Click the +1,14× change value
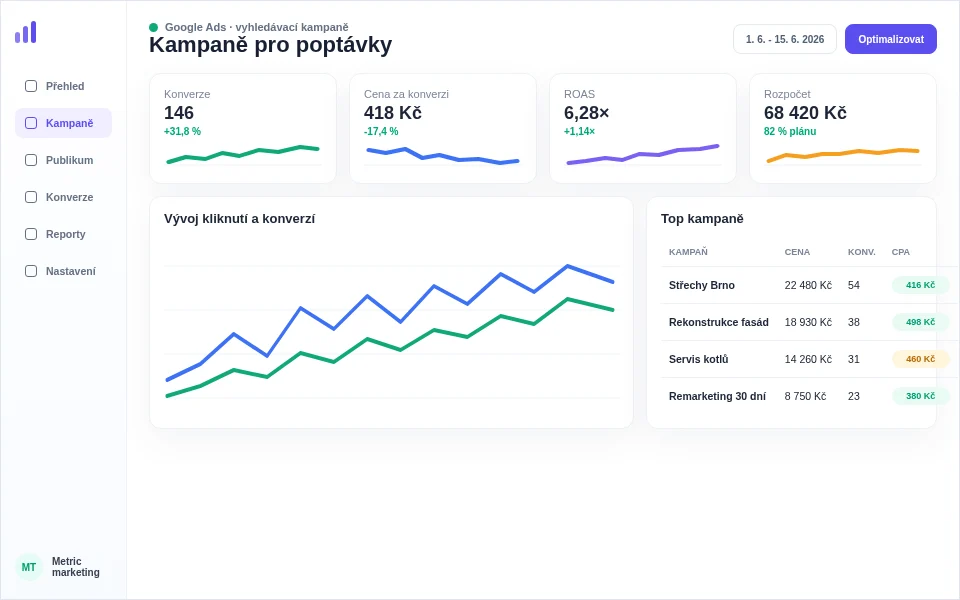Screen dimensions: 960x600 (579, 131)
